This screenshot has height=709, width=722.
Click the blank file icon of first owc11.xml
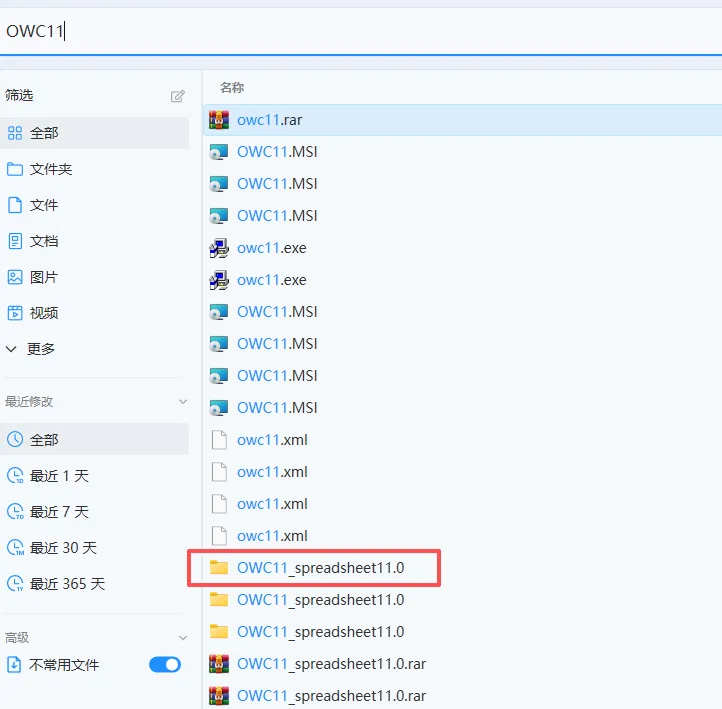tap(219, 440)
